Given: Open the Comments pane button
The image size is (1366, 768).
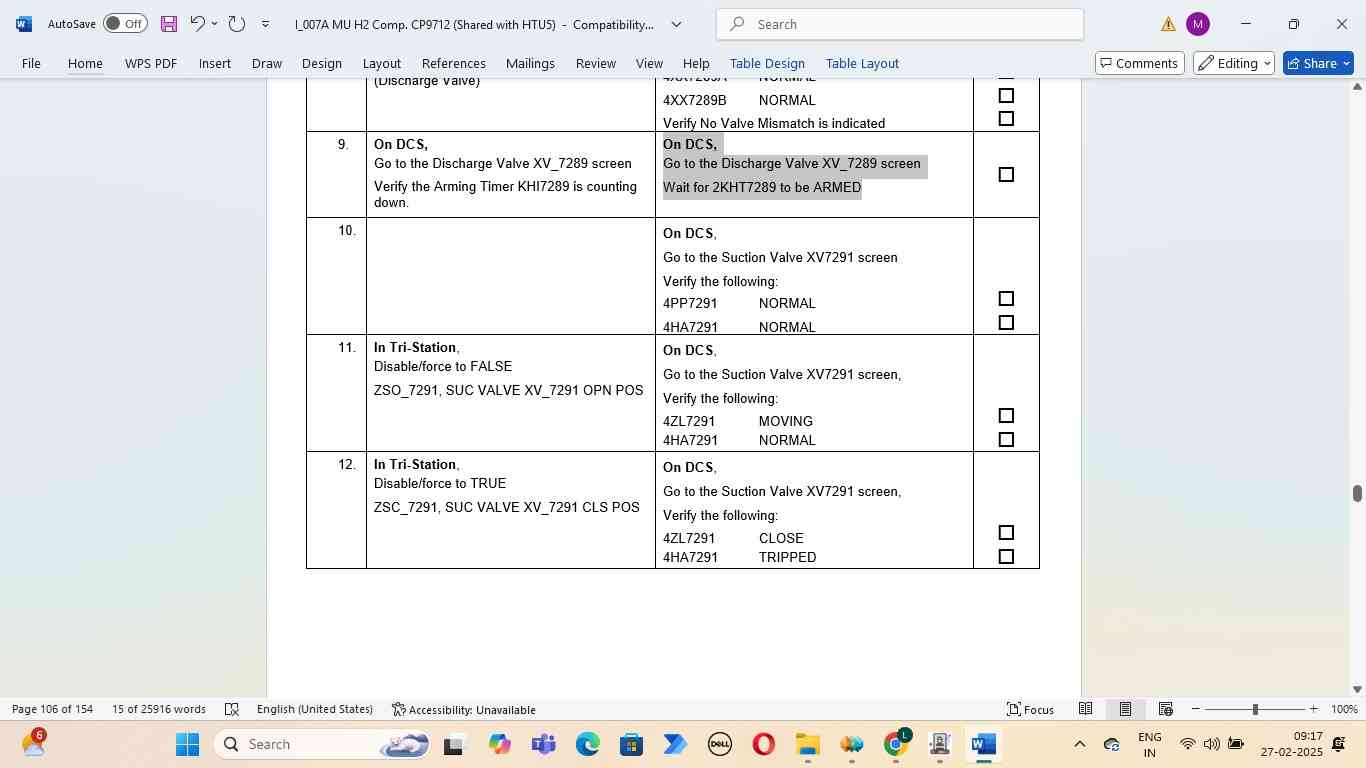Looking at the screenshot, I should [1138, 63].
